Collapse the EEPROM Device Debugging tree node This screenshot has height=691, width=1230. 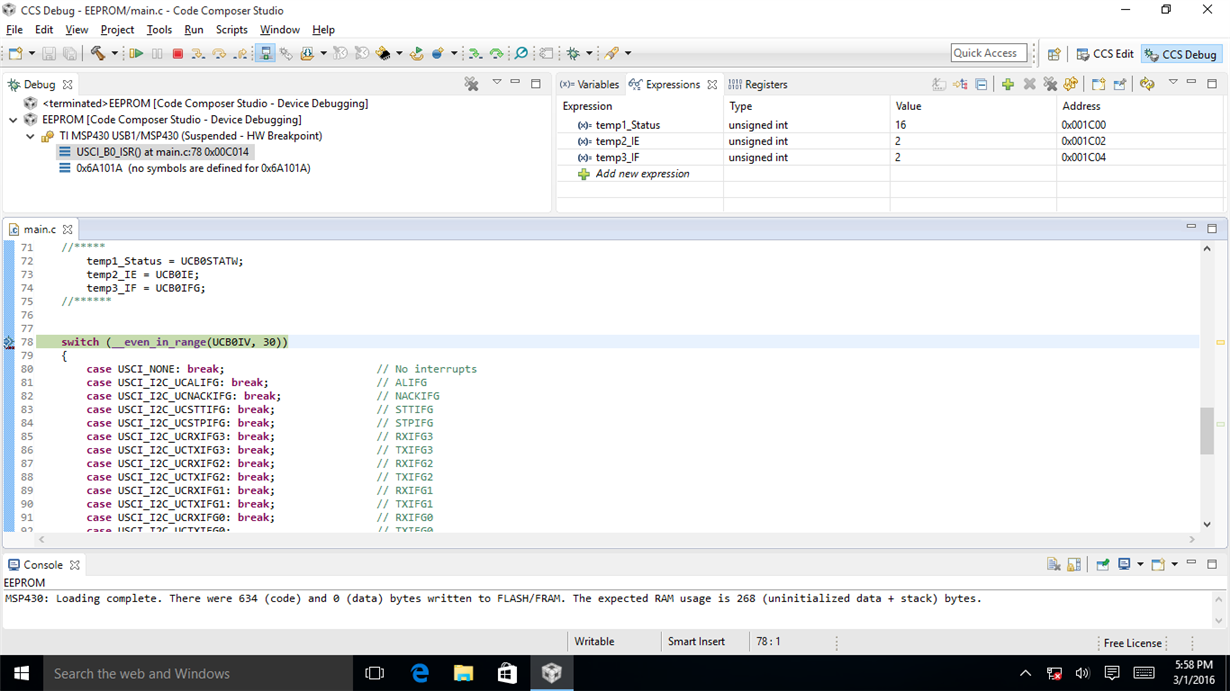[13, 119]
